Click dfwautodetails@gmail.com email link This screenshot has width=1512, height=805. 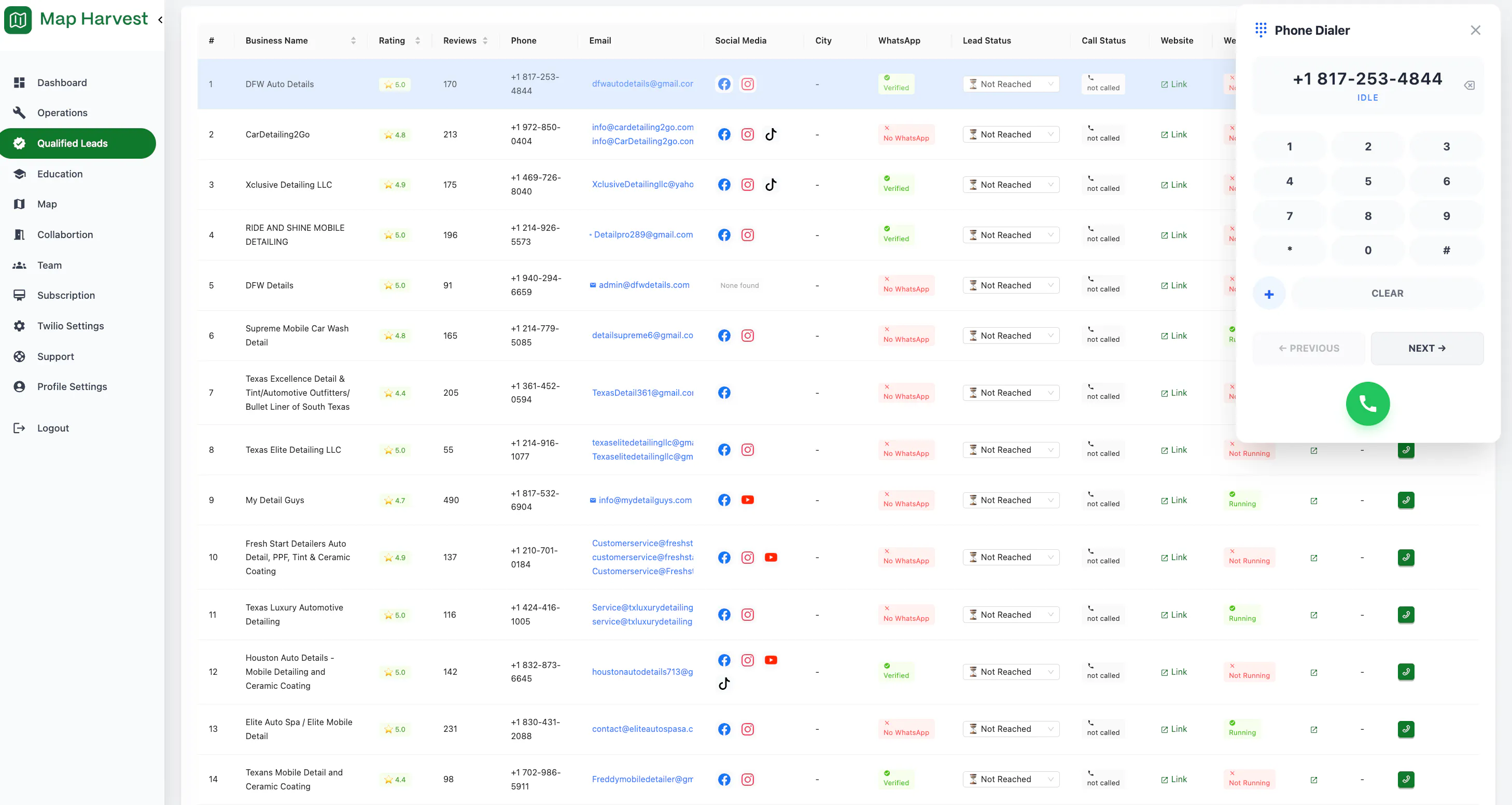642,84
